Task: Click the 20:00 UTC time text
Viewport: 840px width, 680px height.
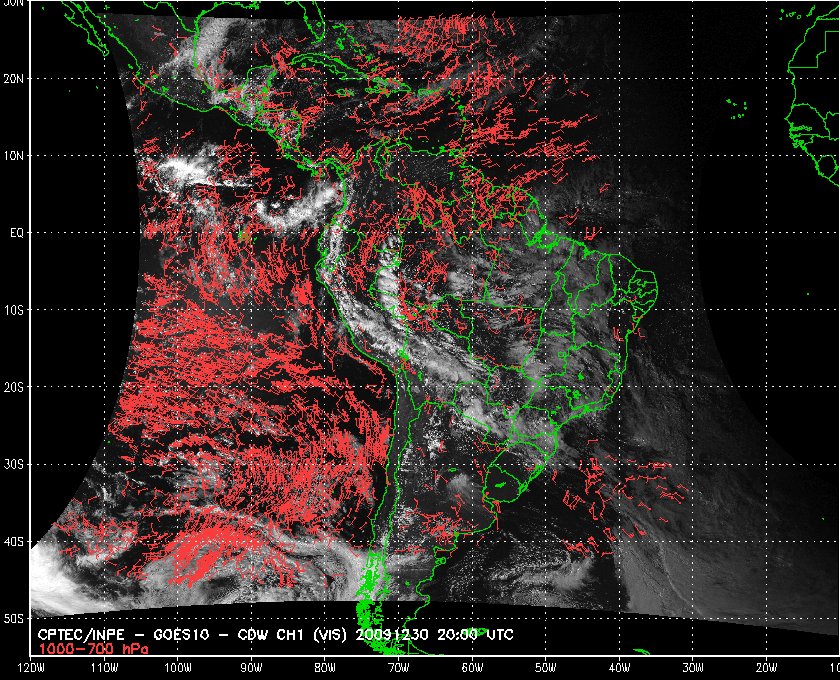Action: 476,636
